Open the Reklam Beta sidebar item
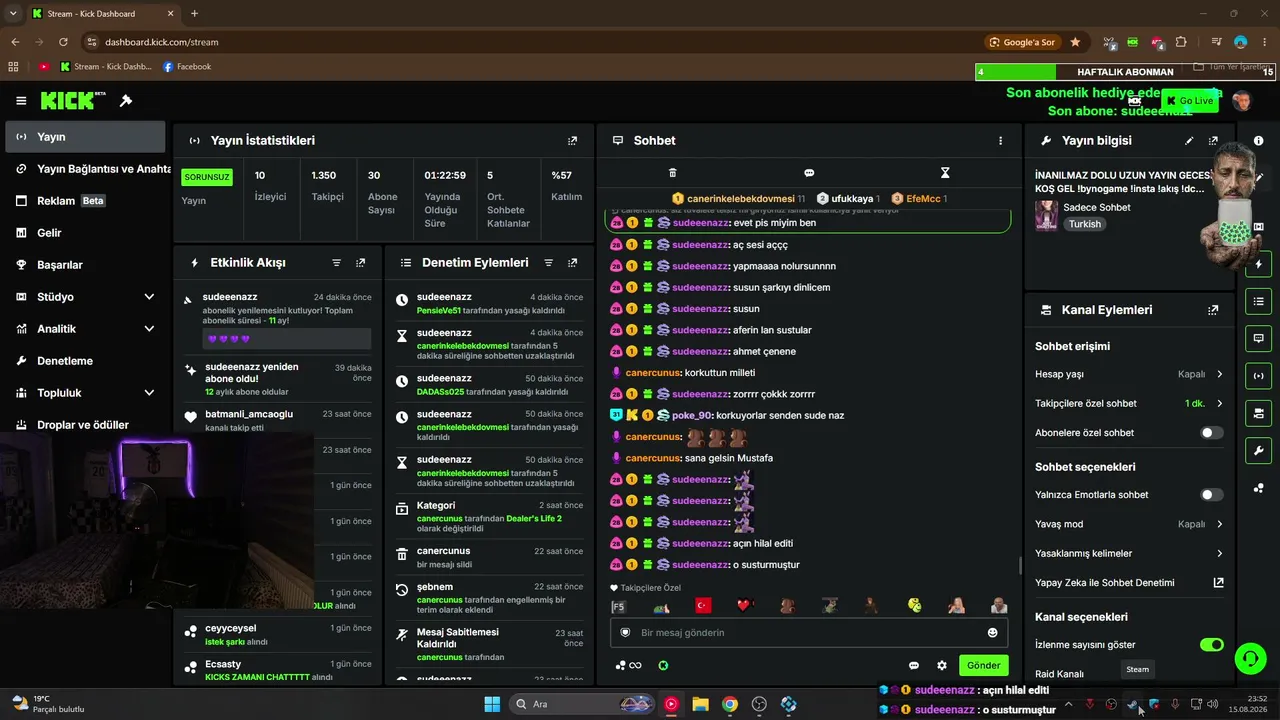This screenshot has width=1280, height=720. (x=85, y=201)
